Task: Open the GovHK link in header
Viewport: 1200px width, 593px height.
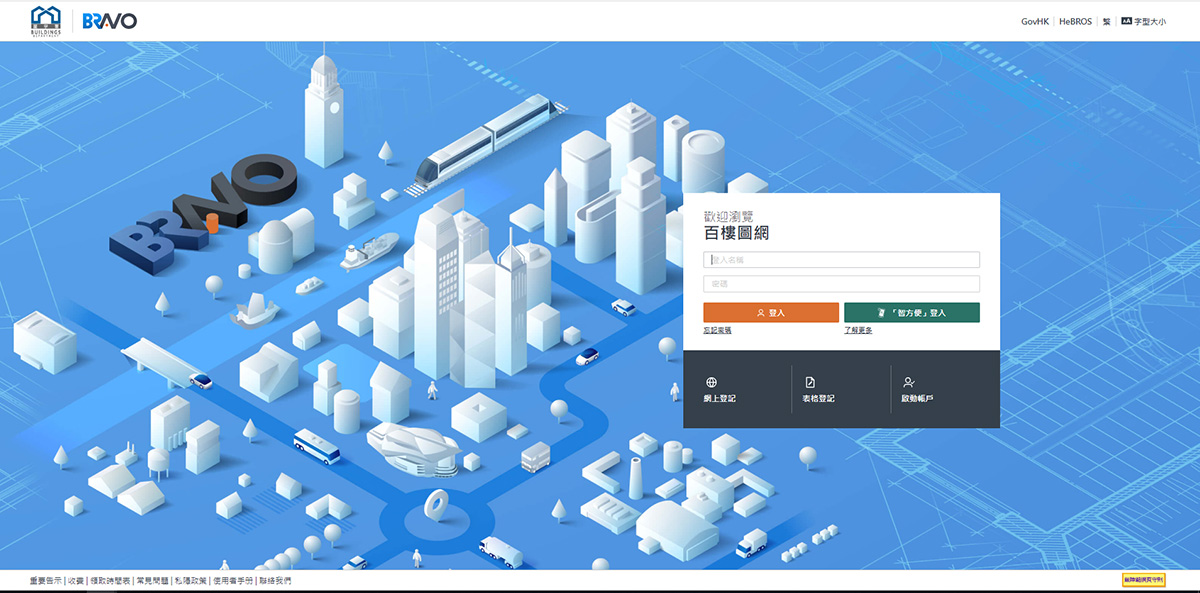Action: pos(1035,21)
